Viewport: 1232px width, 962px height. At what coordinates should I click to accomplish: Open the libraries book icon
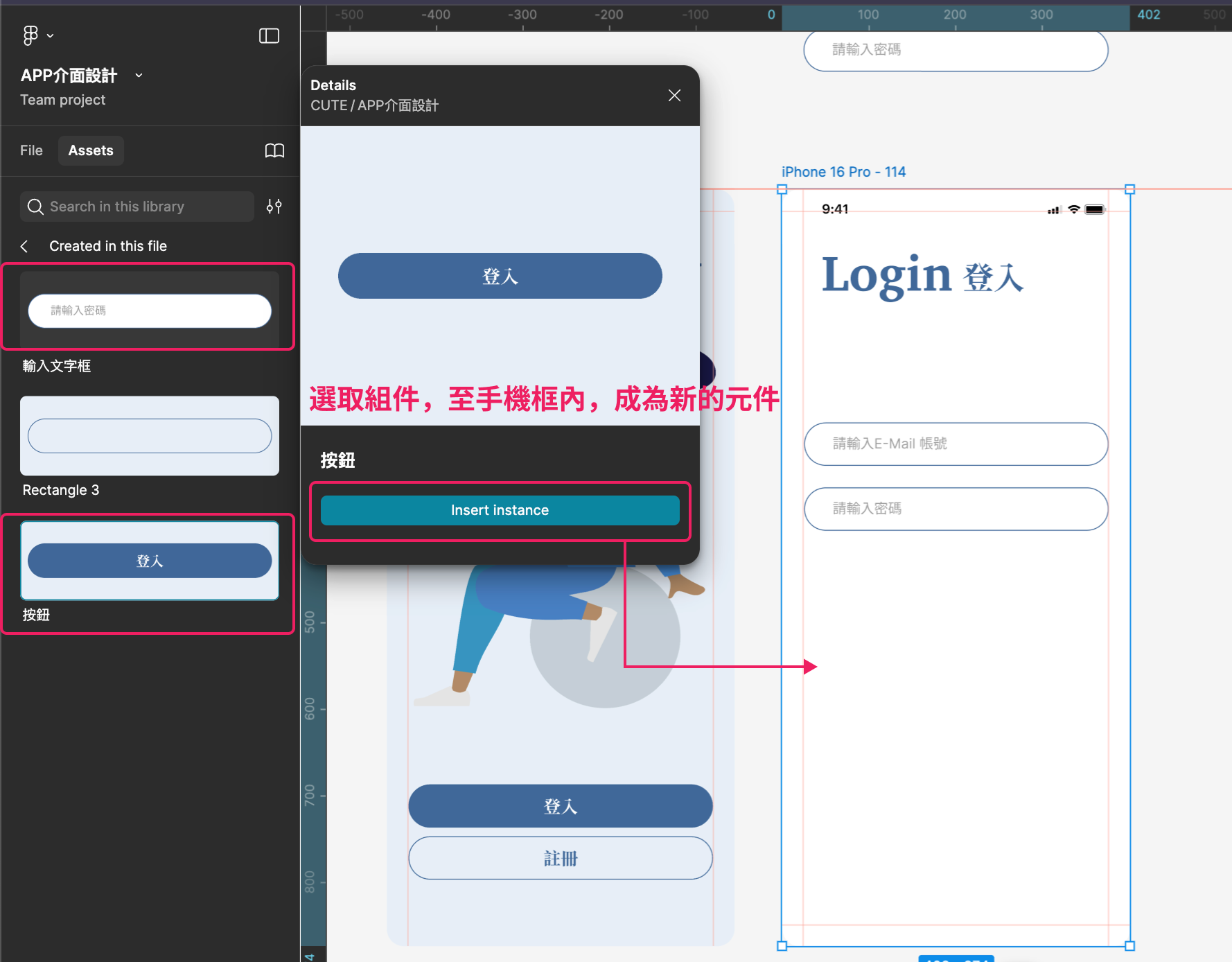[x=274, y=150]
